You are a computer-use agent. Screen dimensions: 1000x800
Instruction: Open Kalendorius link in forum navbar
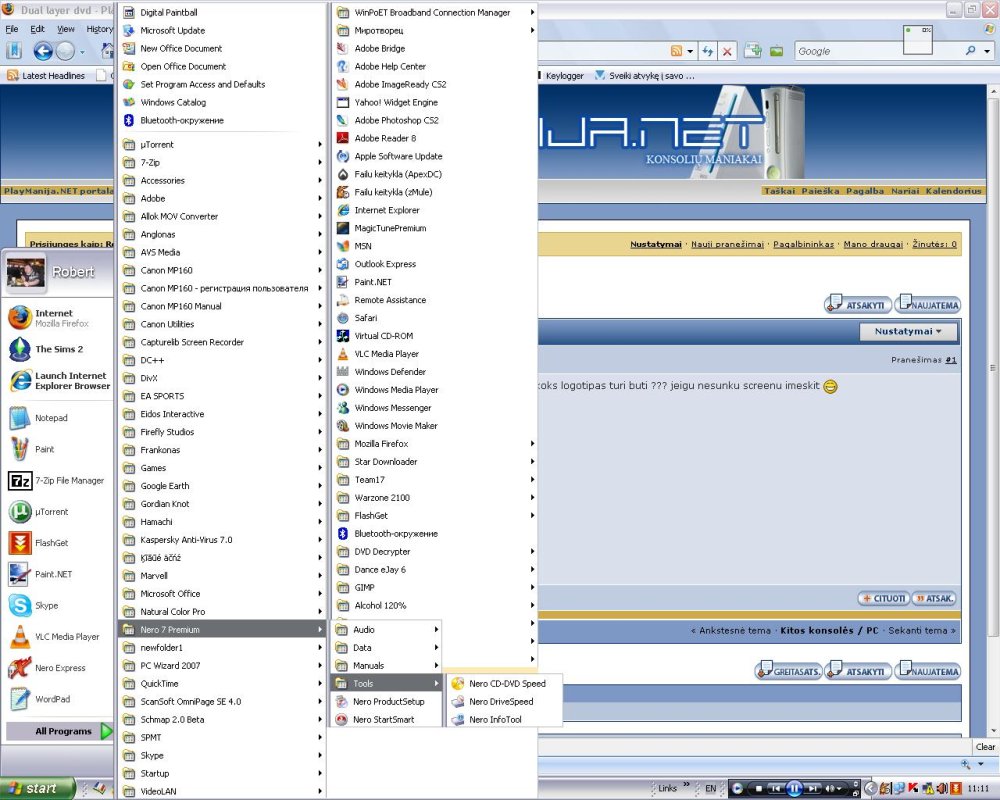coord(953,191)
